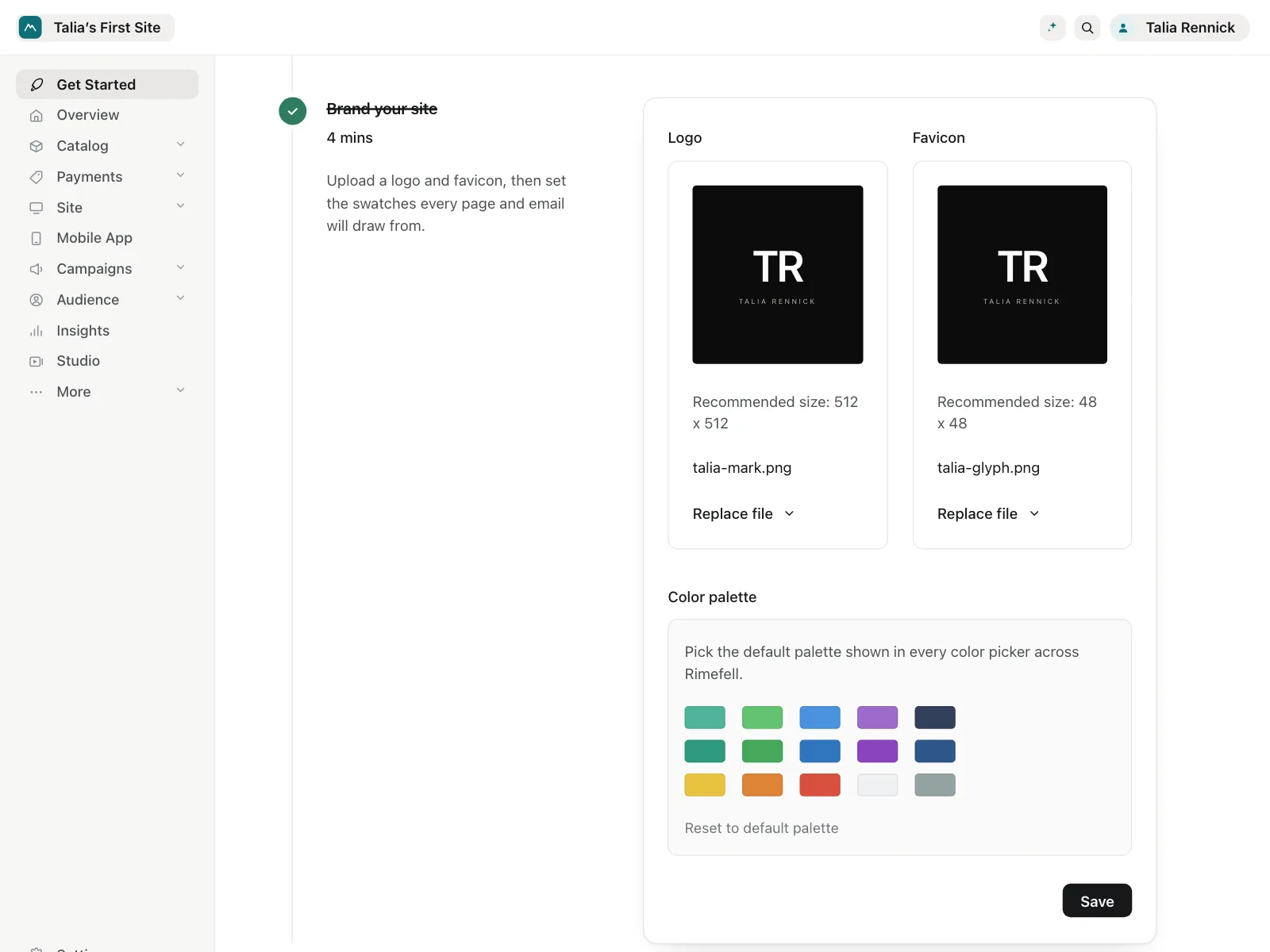Expand the Audience menu chevron
This screenshot has width=1270, height=952.
181,298
